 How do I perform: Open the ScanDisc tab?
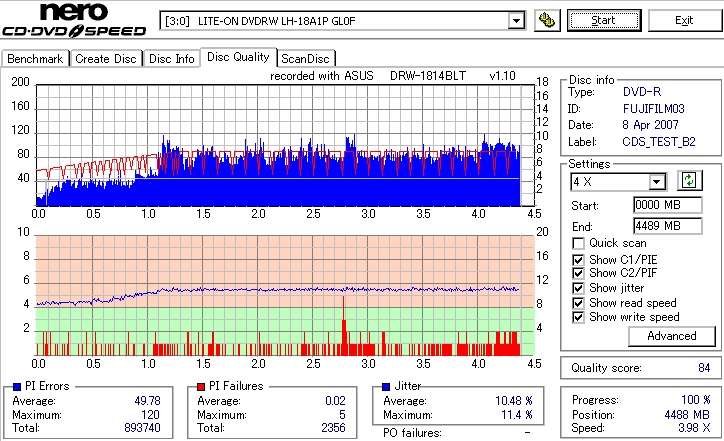click(305, 59)
